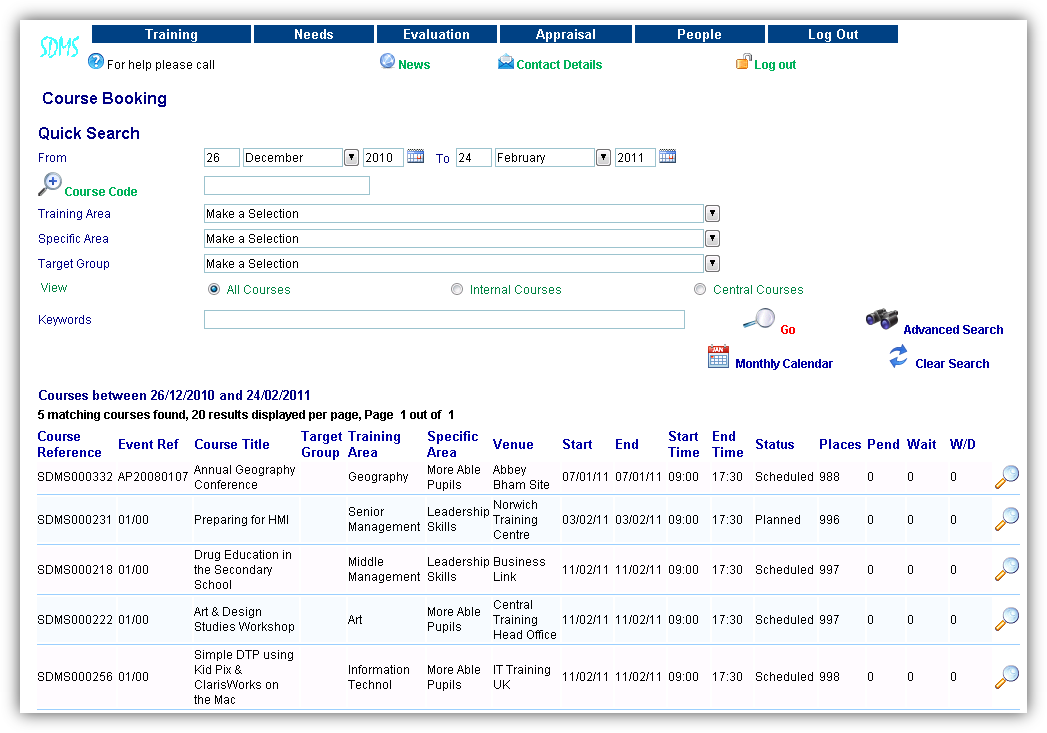Select the Internal Courses radio button
This screenshot has width=1047, height=733.
[x=457, y=289]
